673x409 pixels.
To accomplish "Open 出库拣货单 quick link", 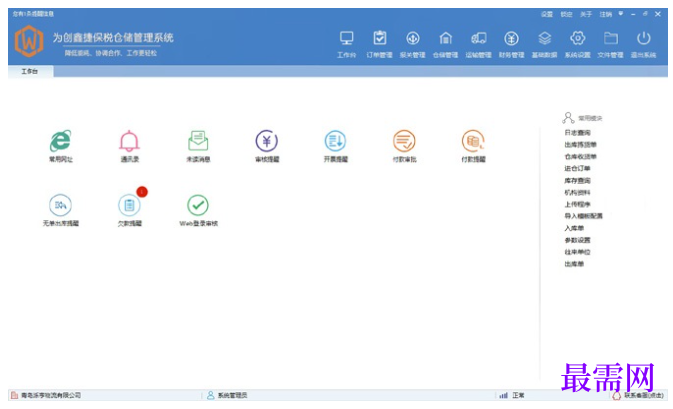I will pyautogui.click(x=580, y=145).
